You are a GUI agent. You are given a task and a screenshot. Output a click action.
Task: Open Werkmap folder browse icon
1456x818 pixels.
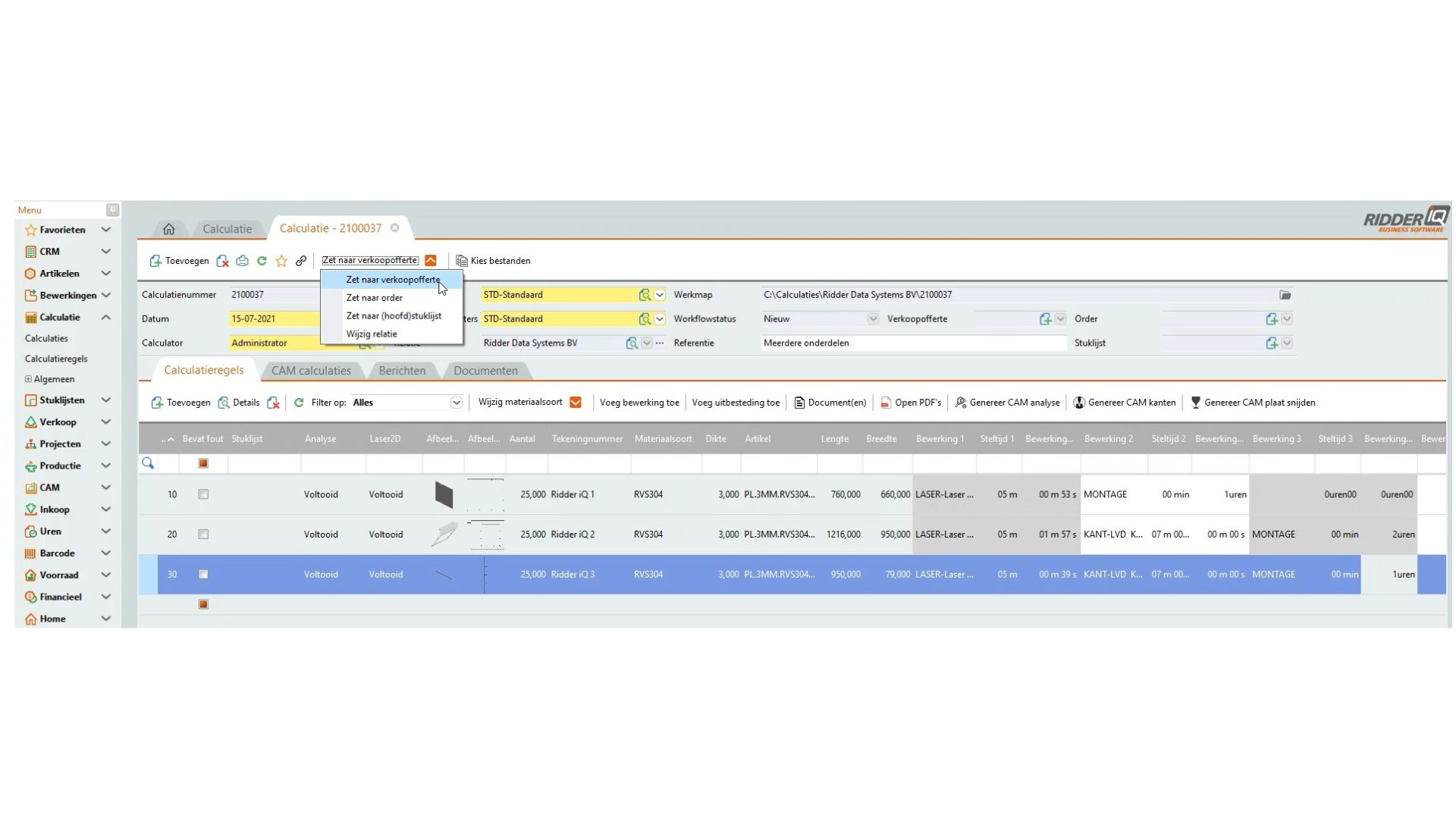click(x=1285, y=295)
